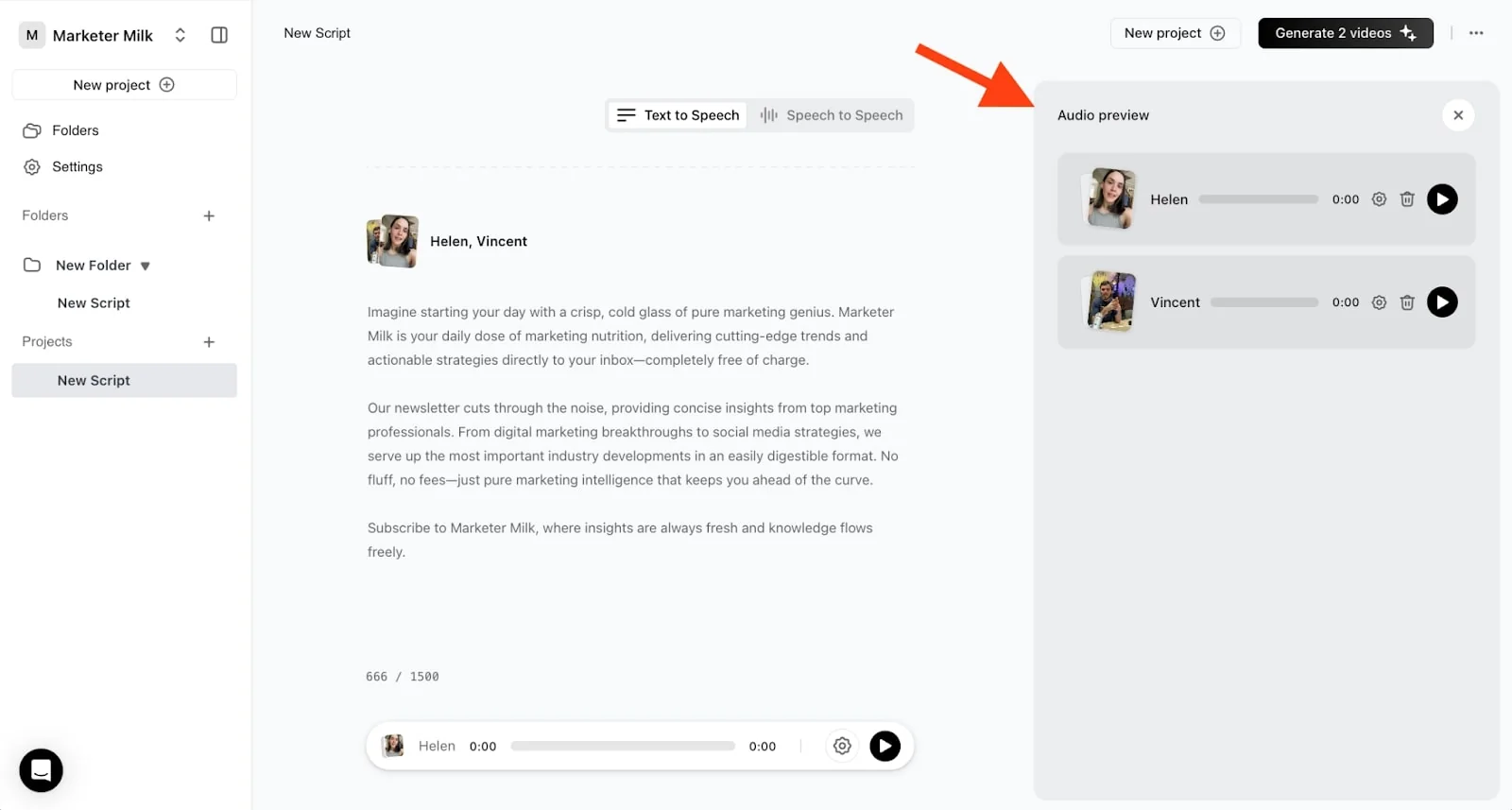Click Vincent's name in Audio preview

coord(1175,302)
